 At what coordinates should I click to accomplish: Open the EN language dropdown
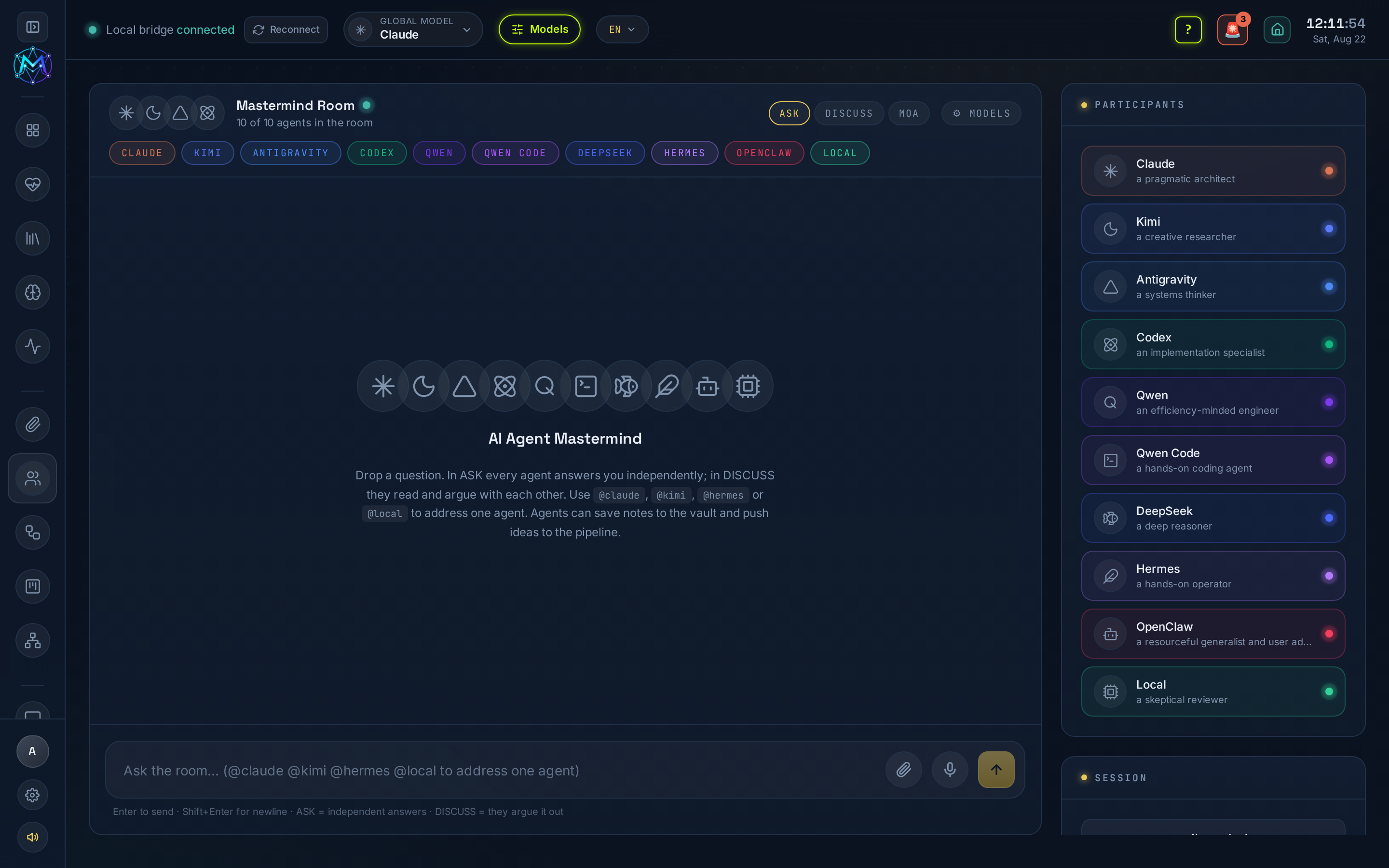point(622,29)
